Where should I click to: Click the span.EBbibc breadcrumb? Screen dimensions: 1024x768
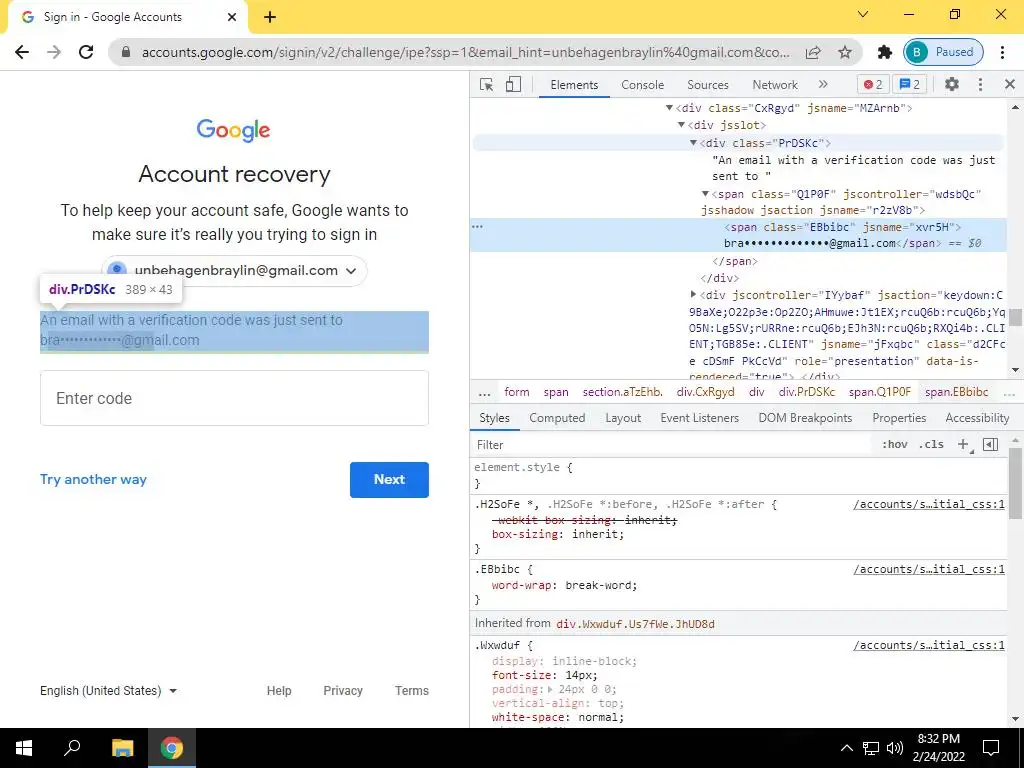(956, 392)
